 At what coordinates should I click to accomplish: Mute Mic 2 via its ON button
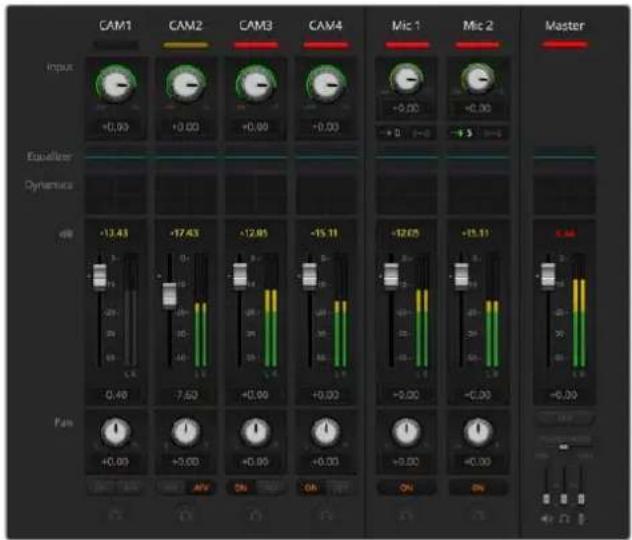coord(478,488)
